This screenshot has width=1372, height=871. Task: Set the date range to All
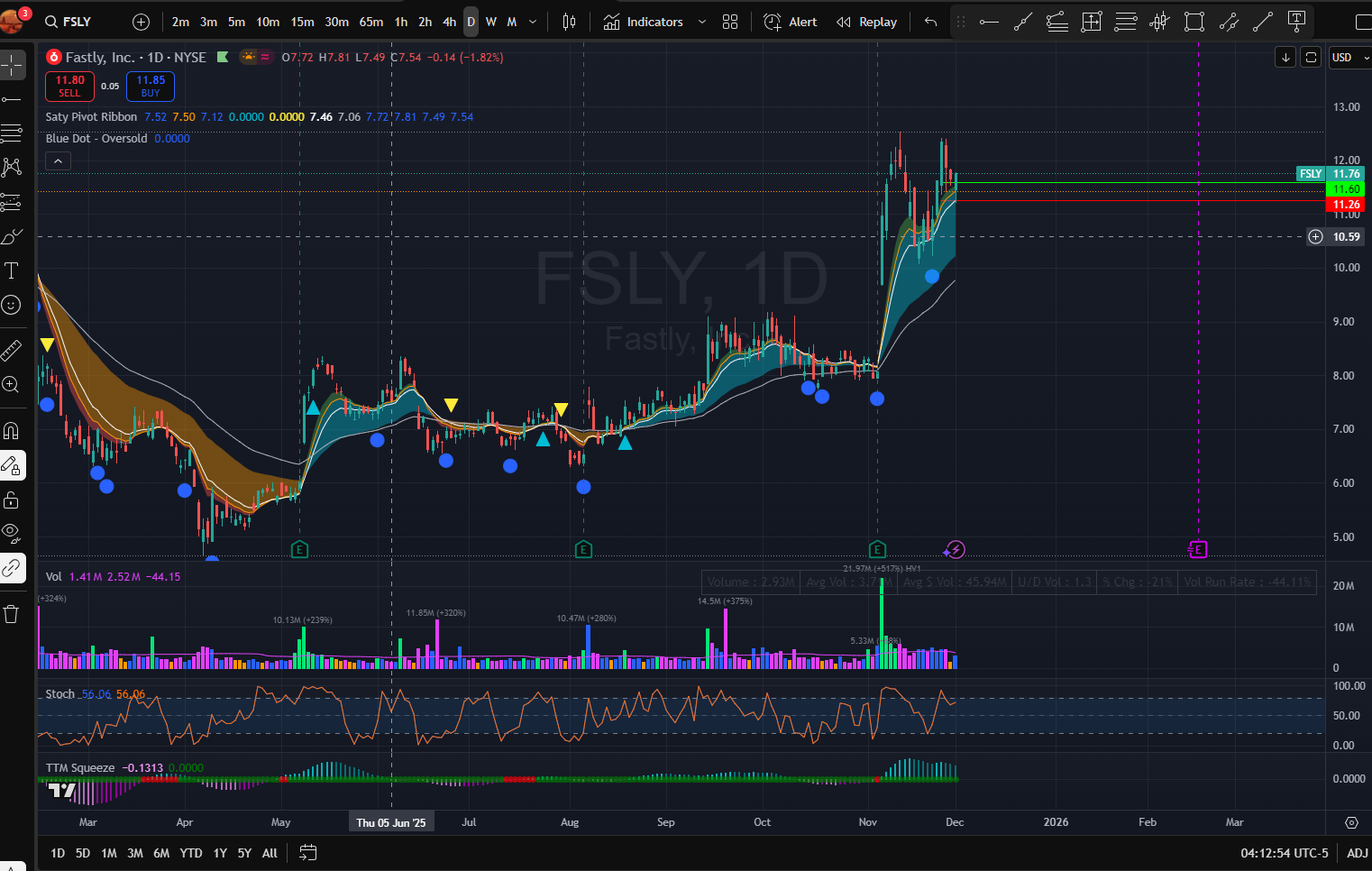click(270, 853)
